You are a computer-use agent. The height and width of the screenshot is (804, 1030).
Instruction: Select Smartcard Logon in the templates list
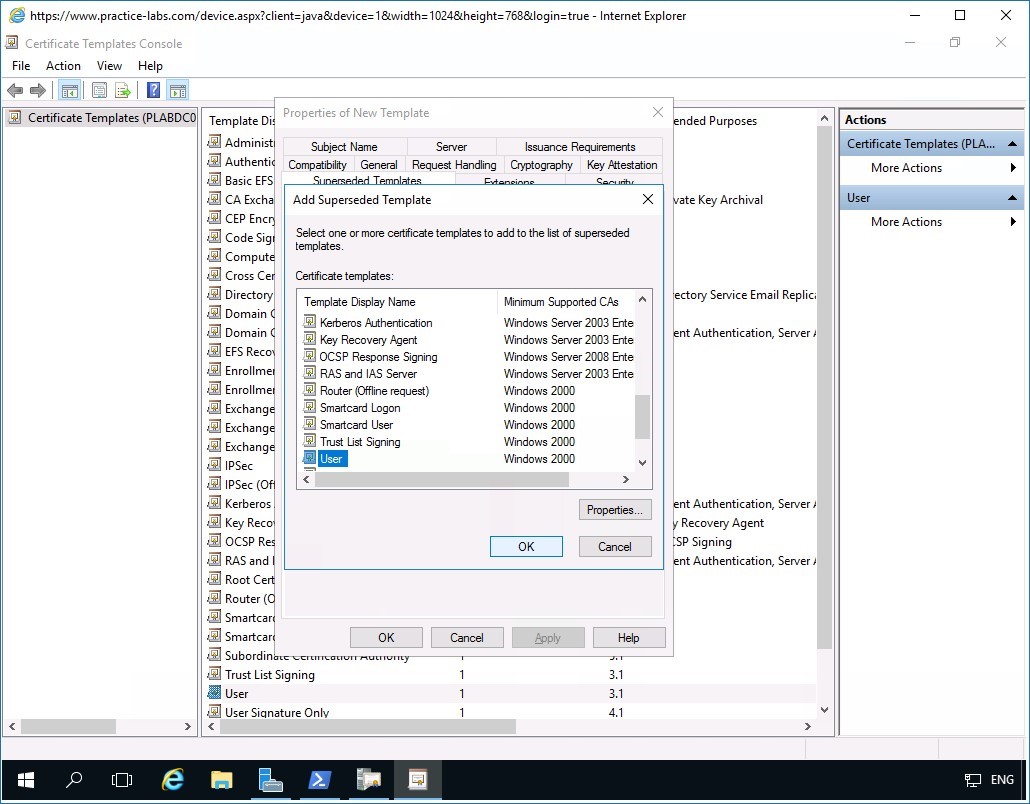(x=360, y=407)
